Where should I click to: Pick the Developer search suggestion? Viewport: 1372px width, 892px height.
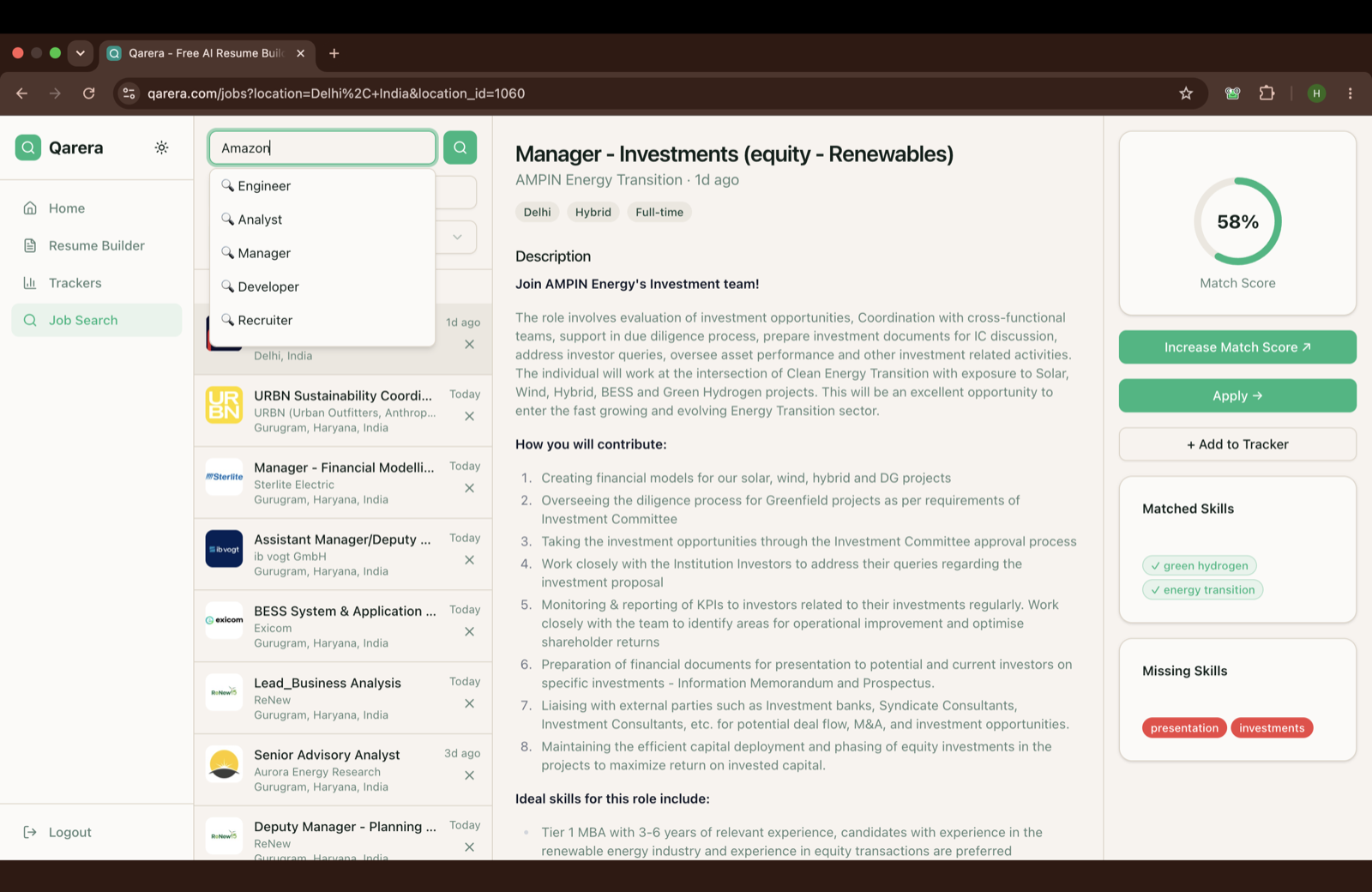[x=322, y=286]
